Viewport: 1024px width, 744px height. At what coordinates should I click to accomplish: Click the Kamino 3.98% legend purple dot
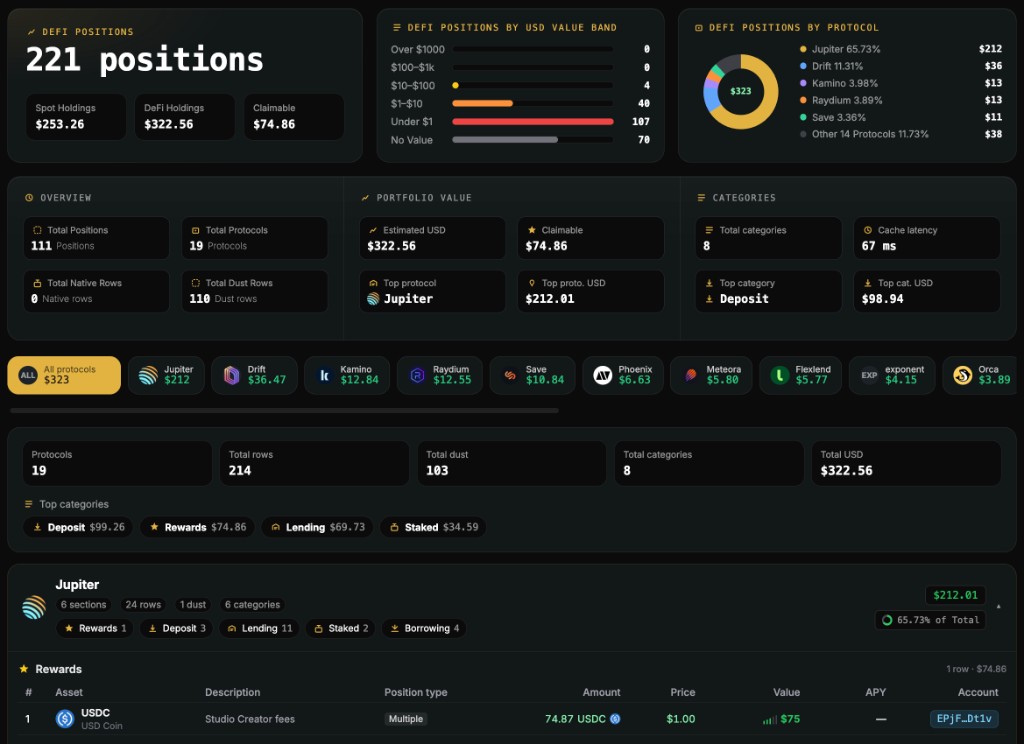(803, 83)
